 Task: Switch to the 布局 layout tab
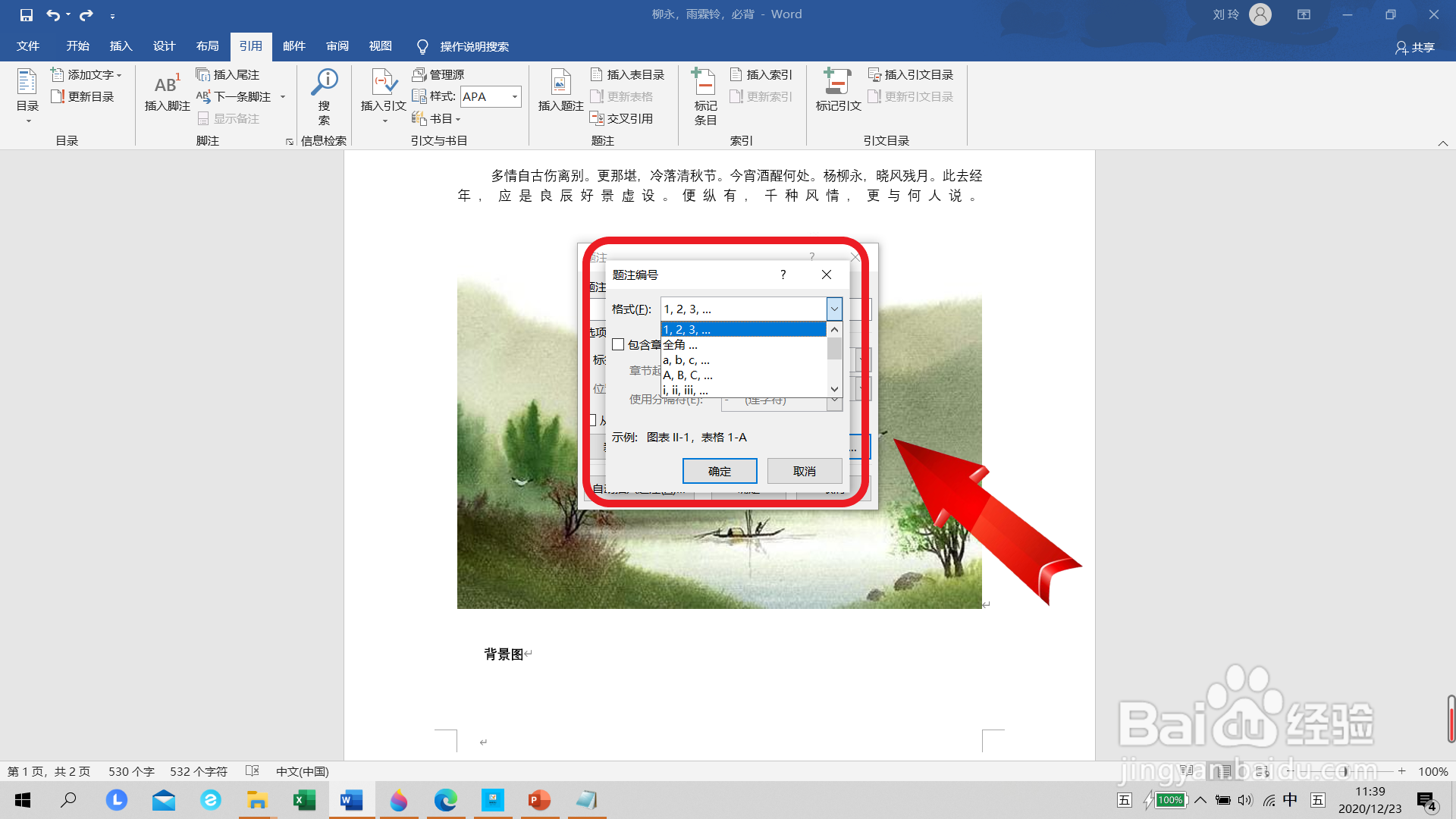[207, 46]
